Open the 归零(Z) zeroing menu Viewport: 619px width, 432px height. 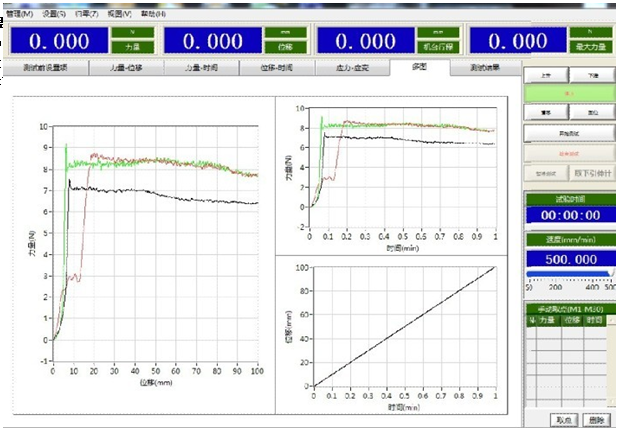87,13
